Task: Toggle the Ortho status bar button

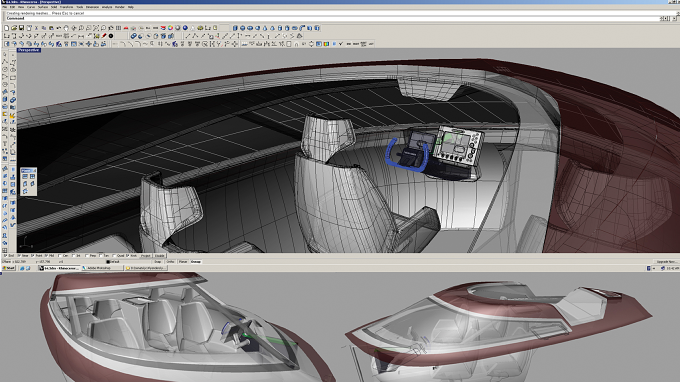Action: point(170,262)
